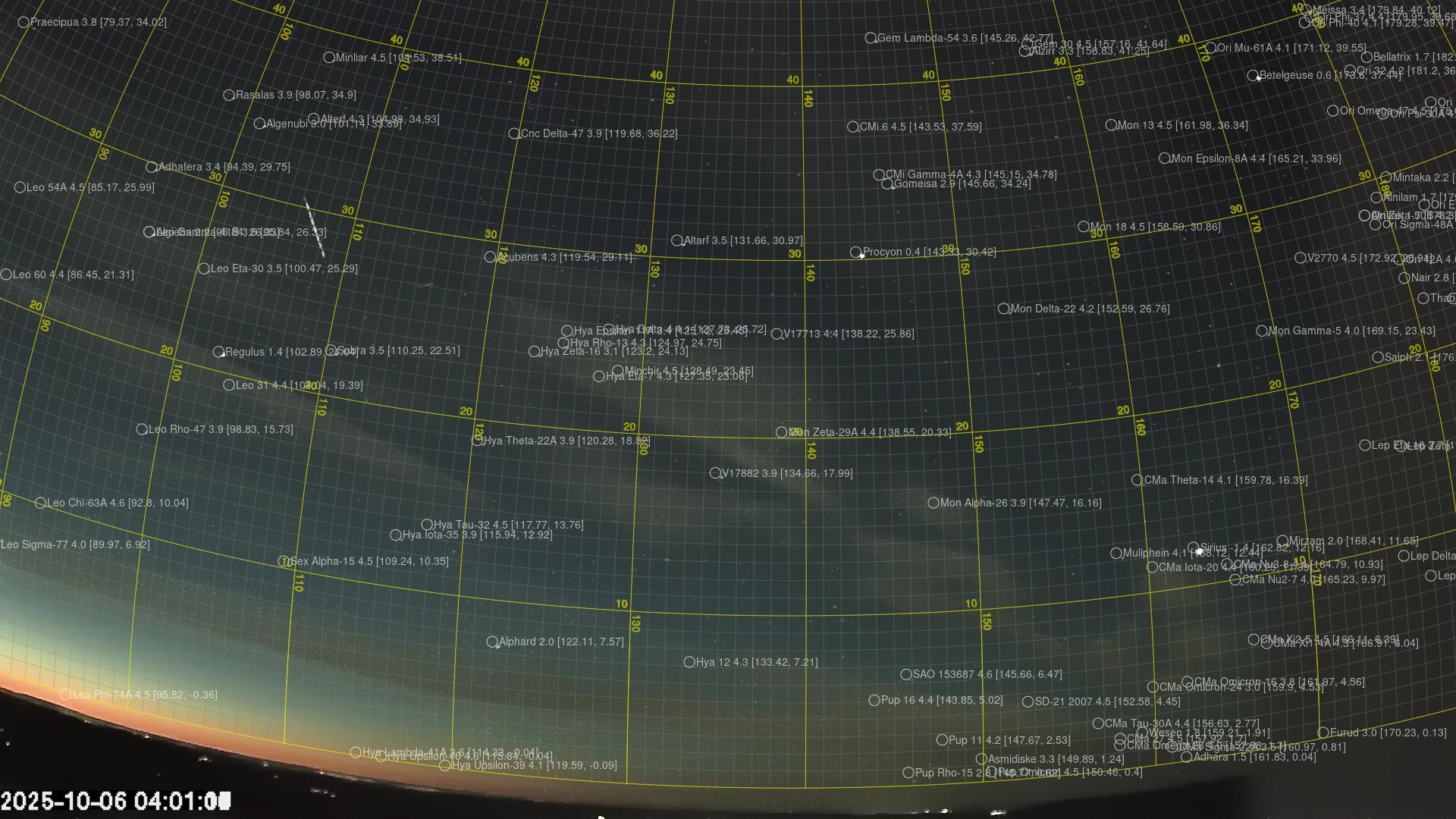Click the Minliar star marker circle

click(x=329, y=58)
